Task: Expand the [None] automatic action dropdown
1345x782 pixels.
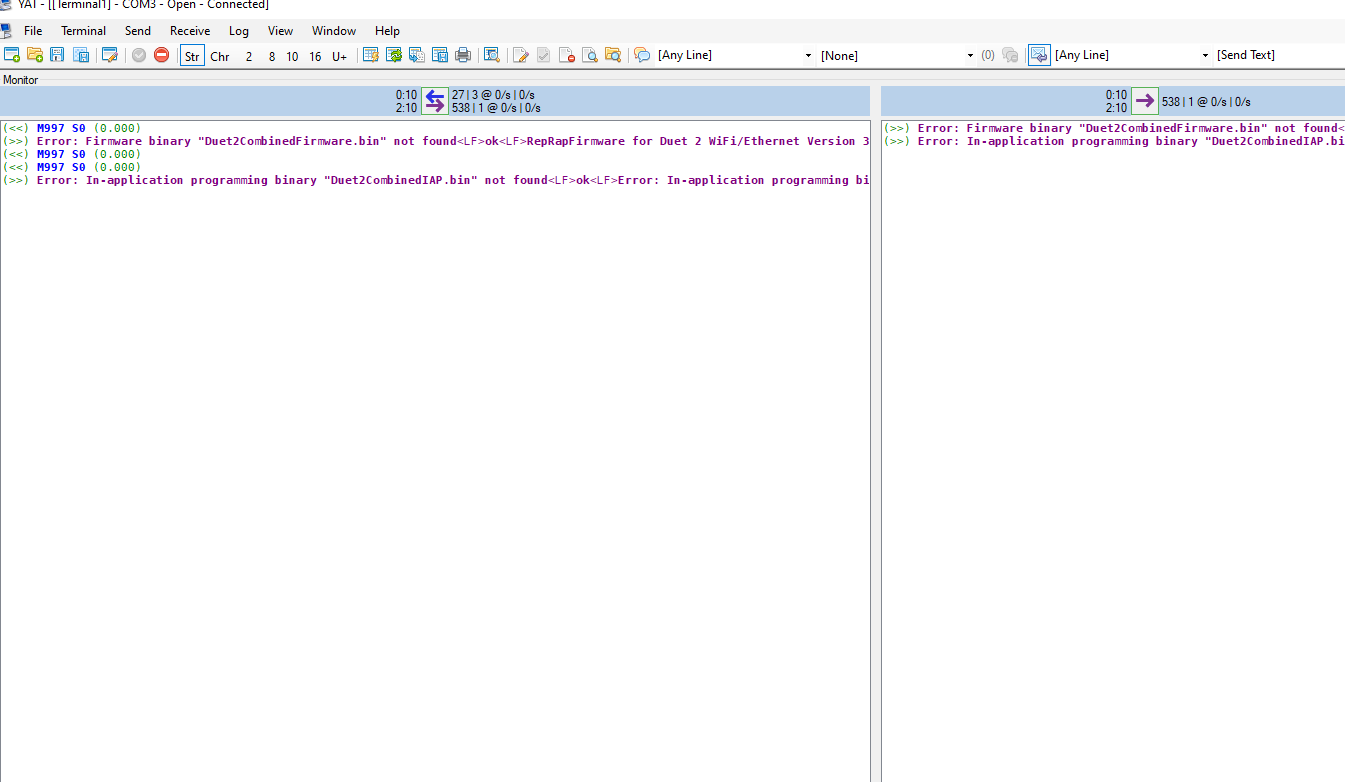Action: [970, 56]
